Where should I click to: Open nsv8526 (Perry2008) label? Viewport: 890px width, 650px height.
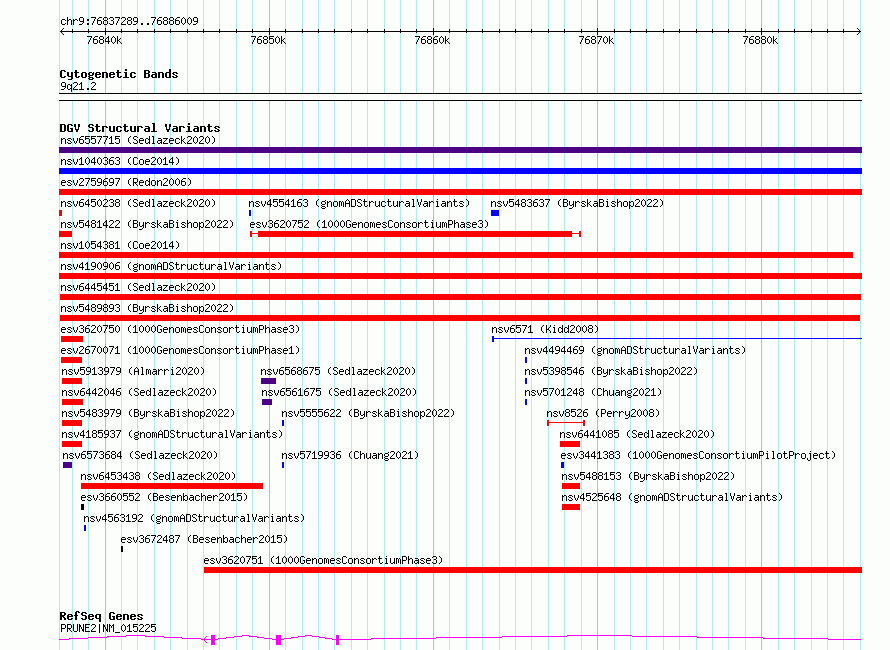(603, 413)
